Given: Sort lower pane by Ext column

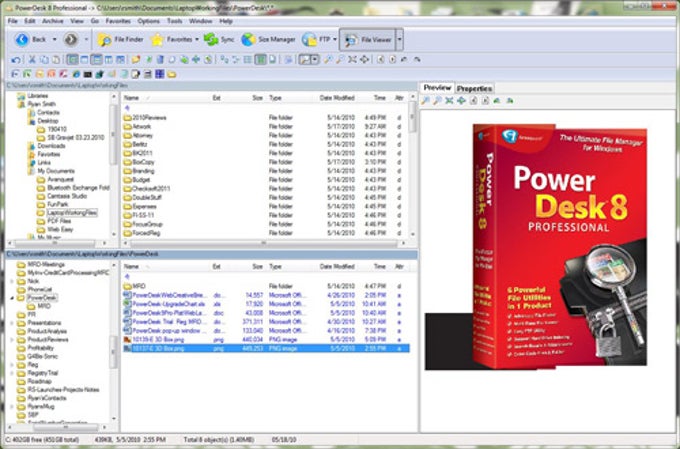Looking at the screenshot, I should coord(216,266).
